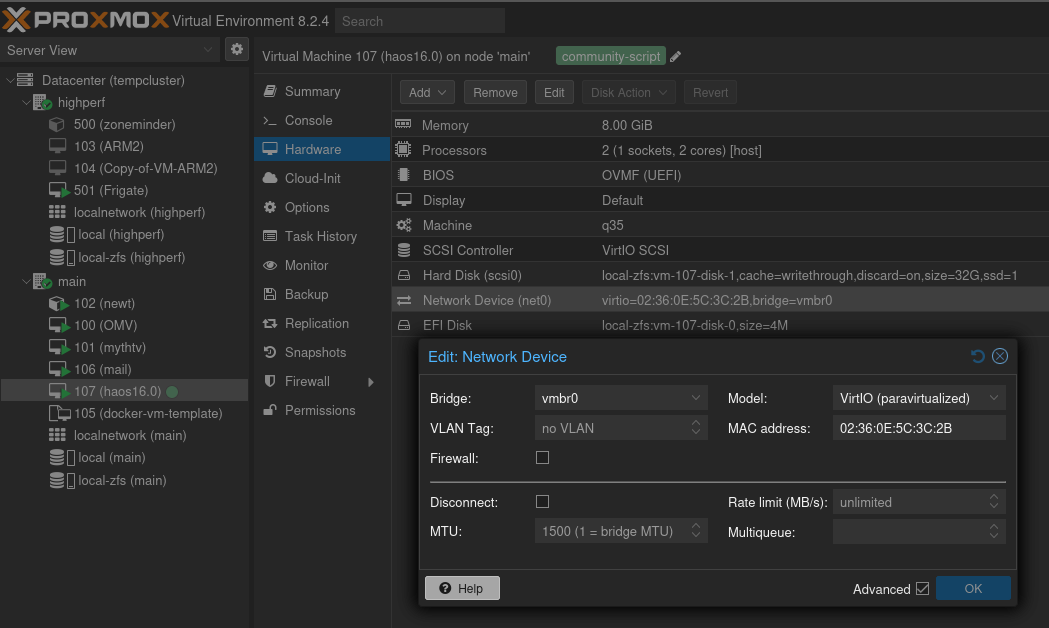Collapse the main node
The image size is (1049, 628).
[26, 282]
